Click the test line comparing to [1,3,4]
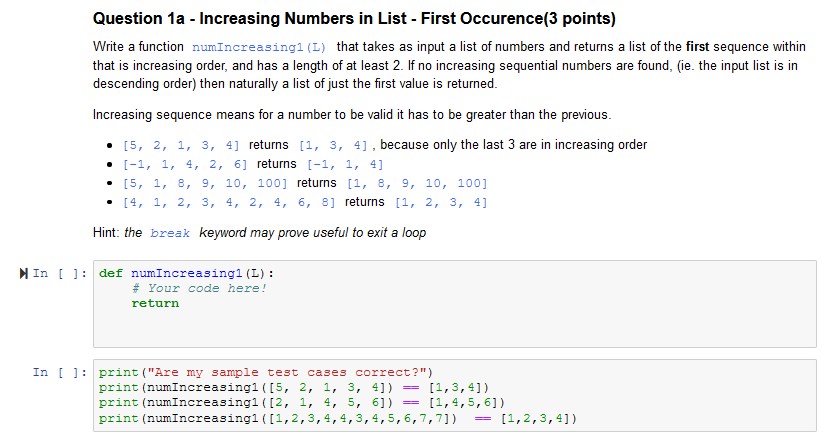Image resolution: width=827 pixels, height=438 pixels. click(294, 388)
